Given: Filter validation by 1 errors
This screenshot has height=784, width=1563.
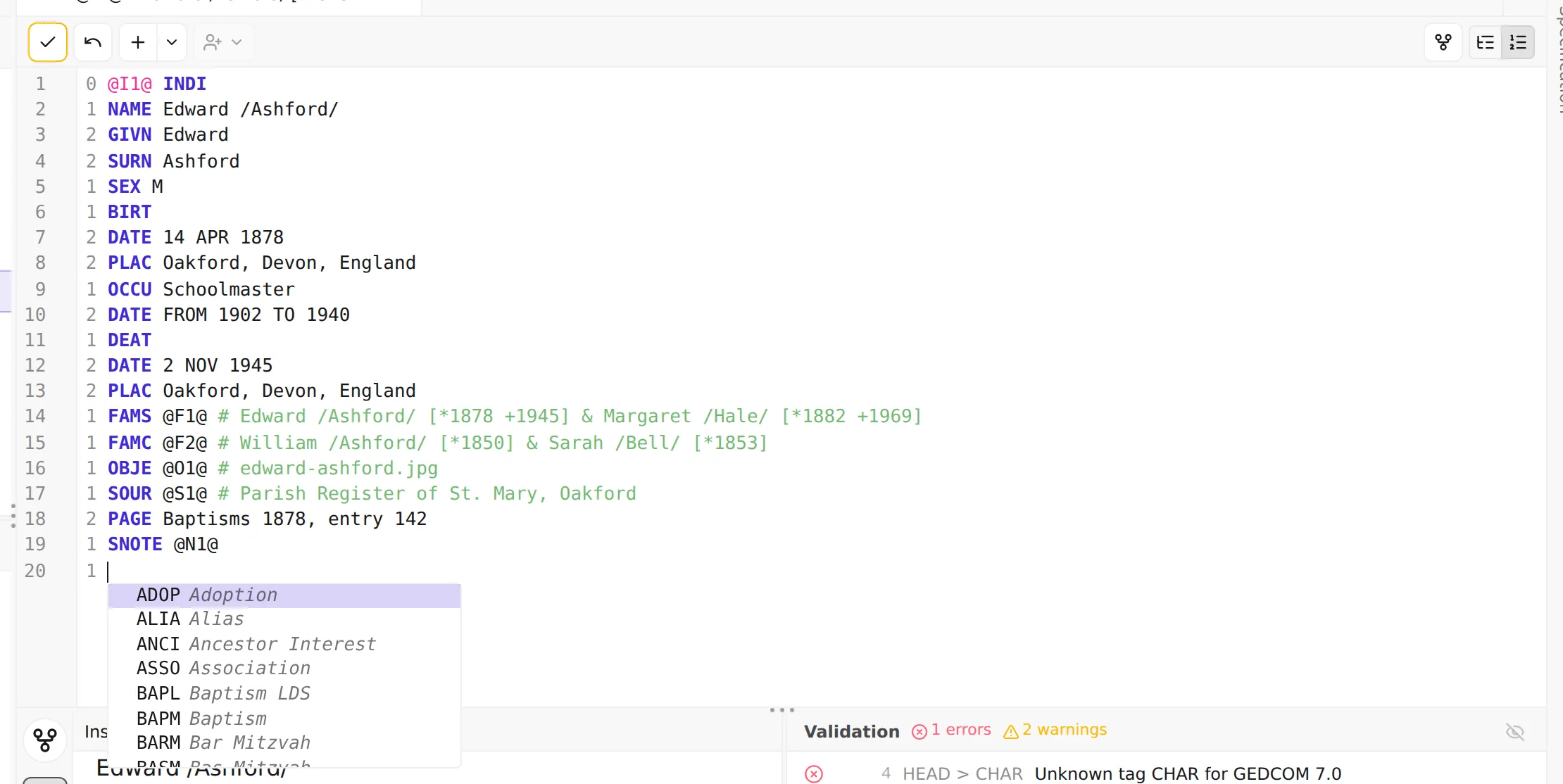Looking at the screenshot, I should point(951,731).
